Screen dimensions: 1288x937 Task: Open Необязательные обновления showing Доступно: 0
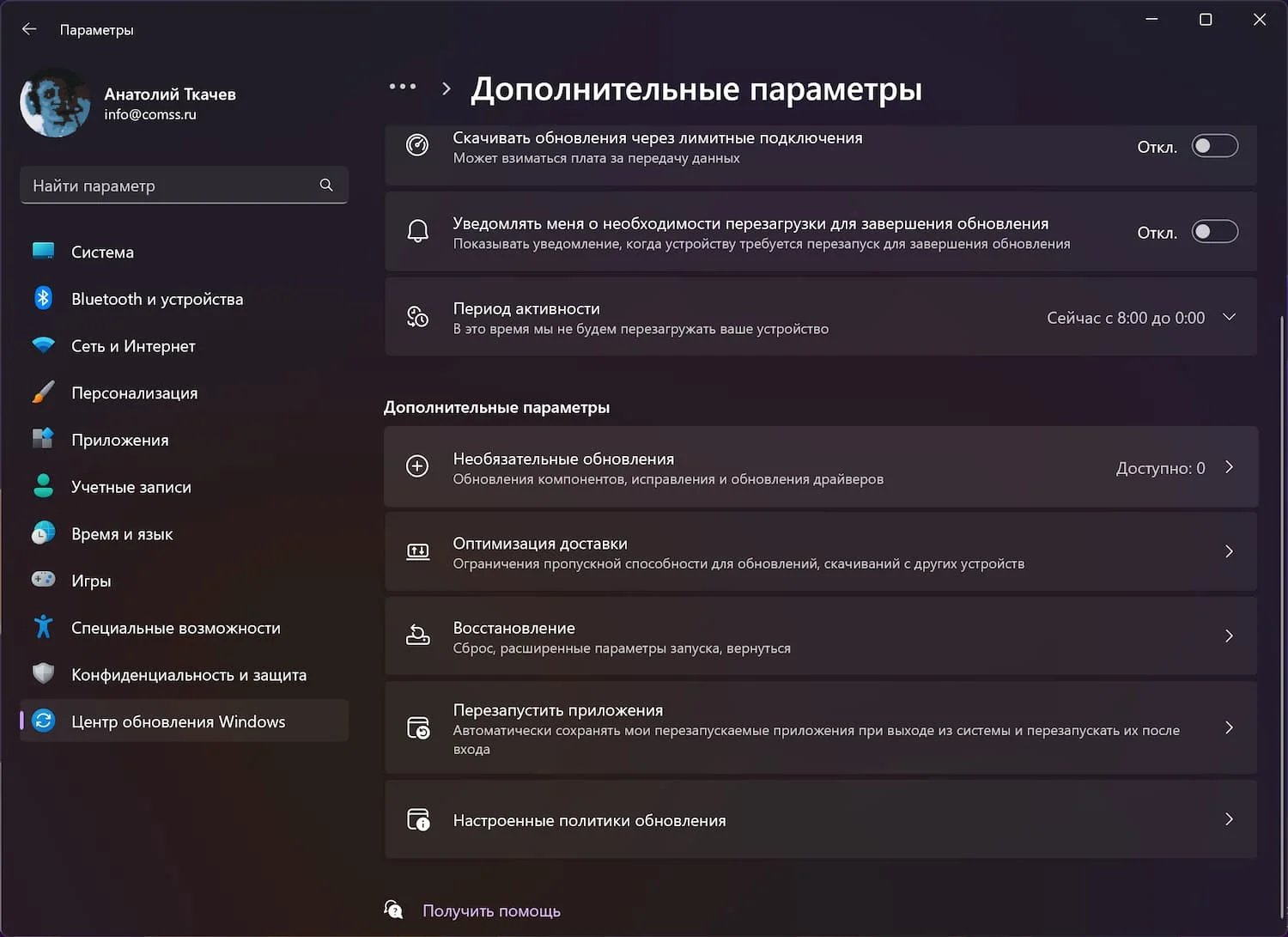[x=820, y=467]
